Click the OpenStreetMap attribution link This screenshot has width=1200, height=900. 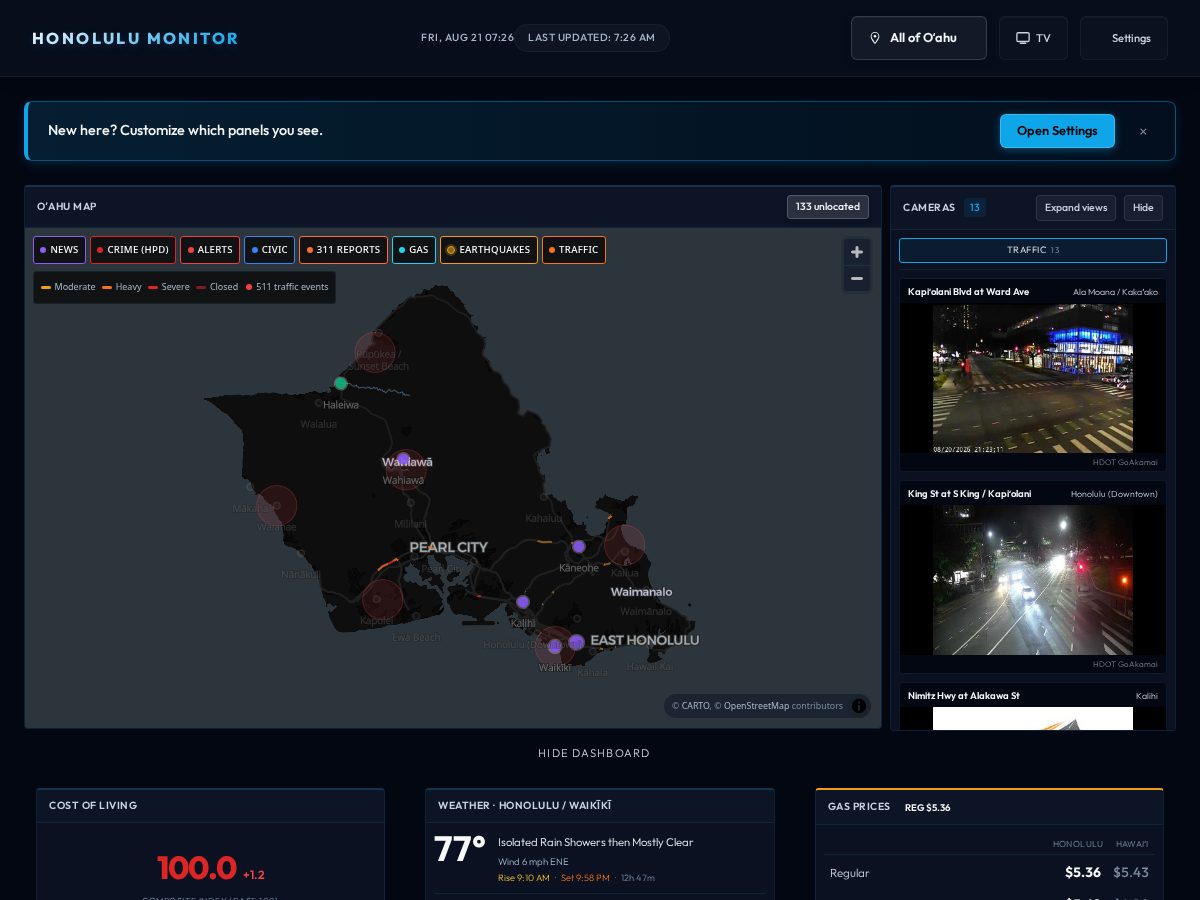tap(756, 706)
